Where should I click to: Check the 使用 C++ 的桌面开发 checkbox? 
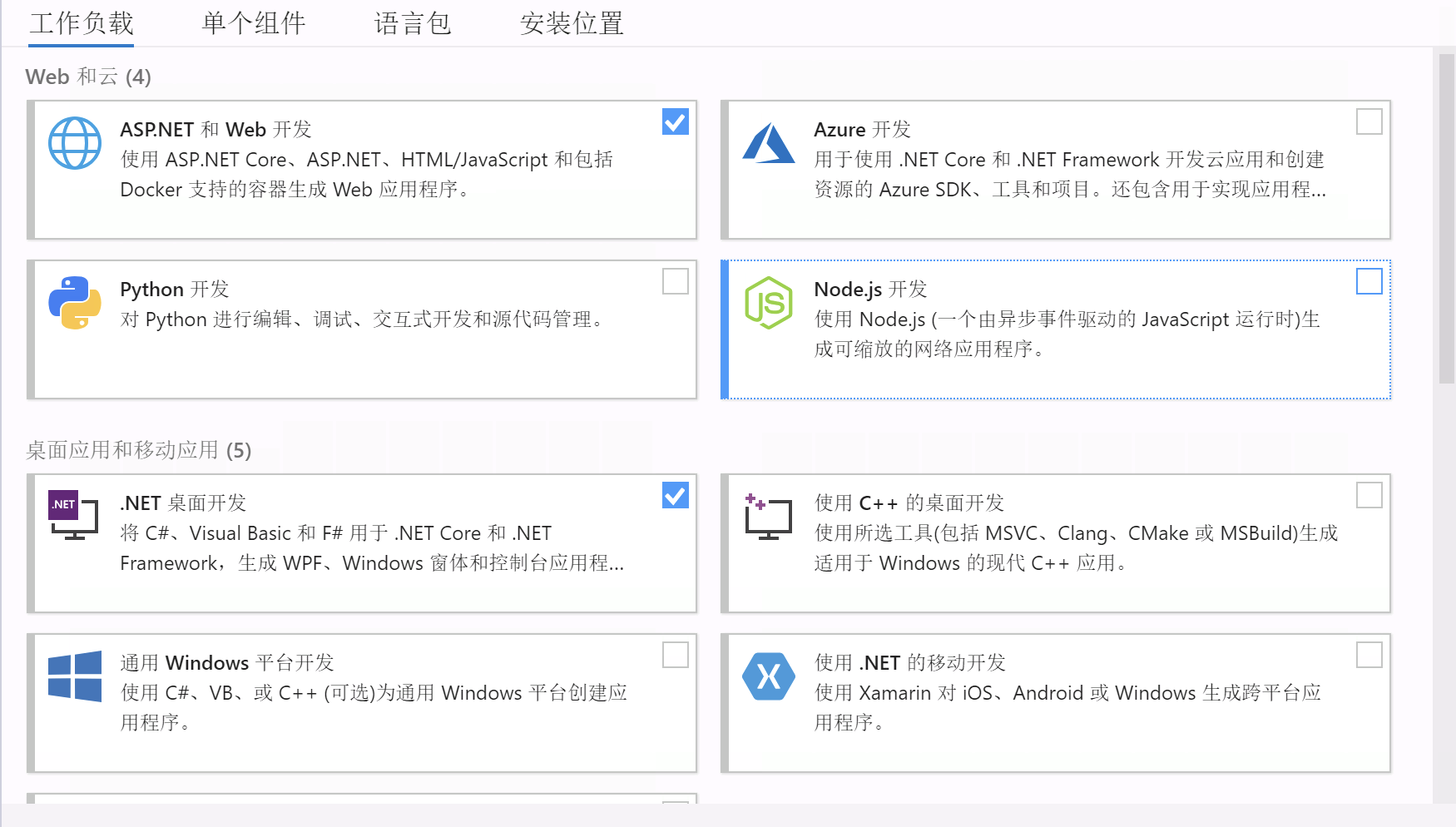[1369, 496]
